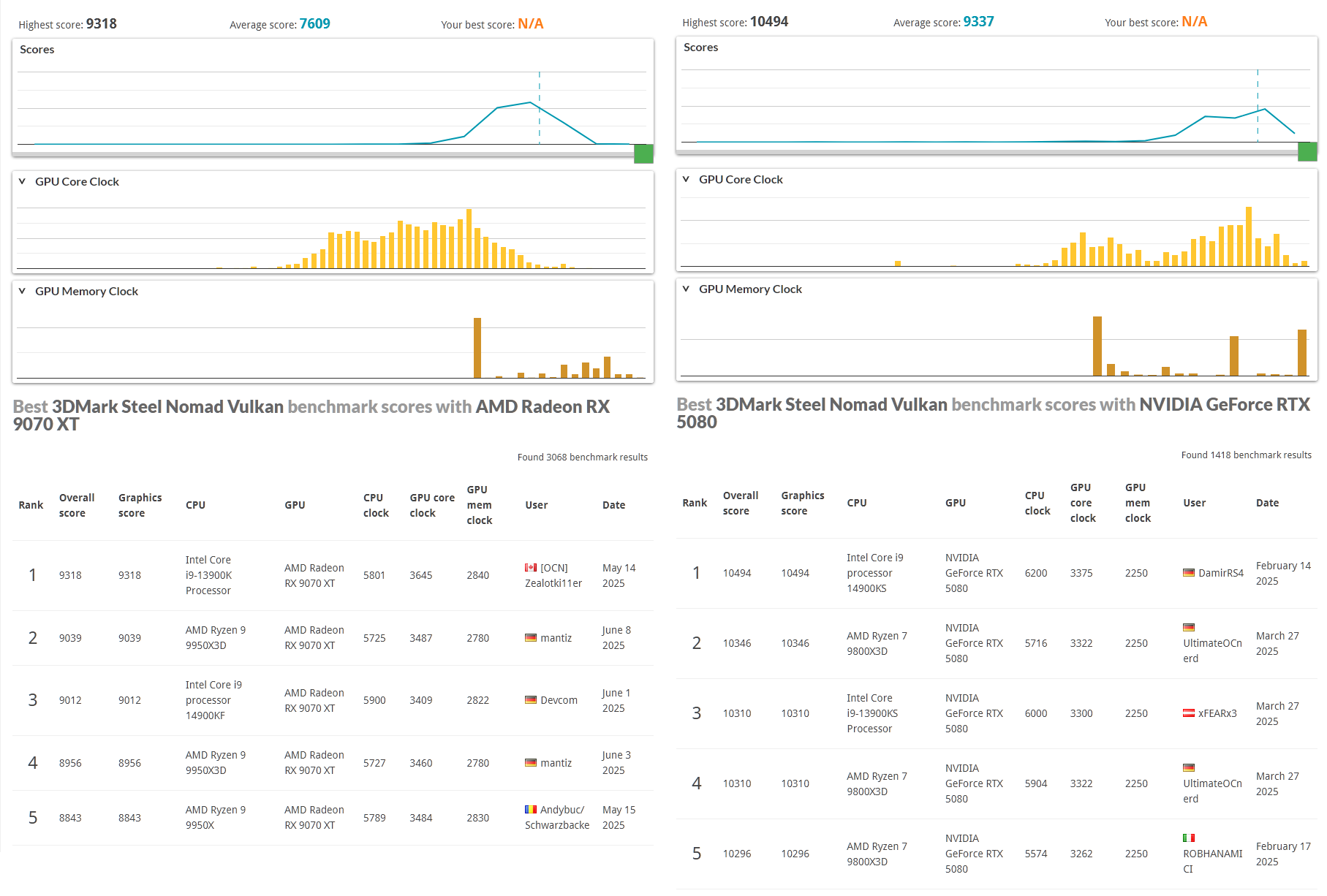Click German flag beside Devcom

[531, 700]
